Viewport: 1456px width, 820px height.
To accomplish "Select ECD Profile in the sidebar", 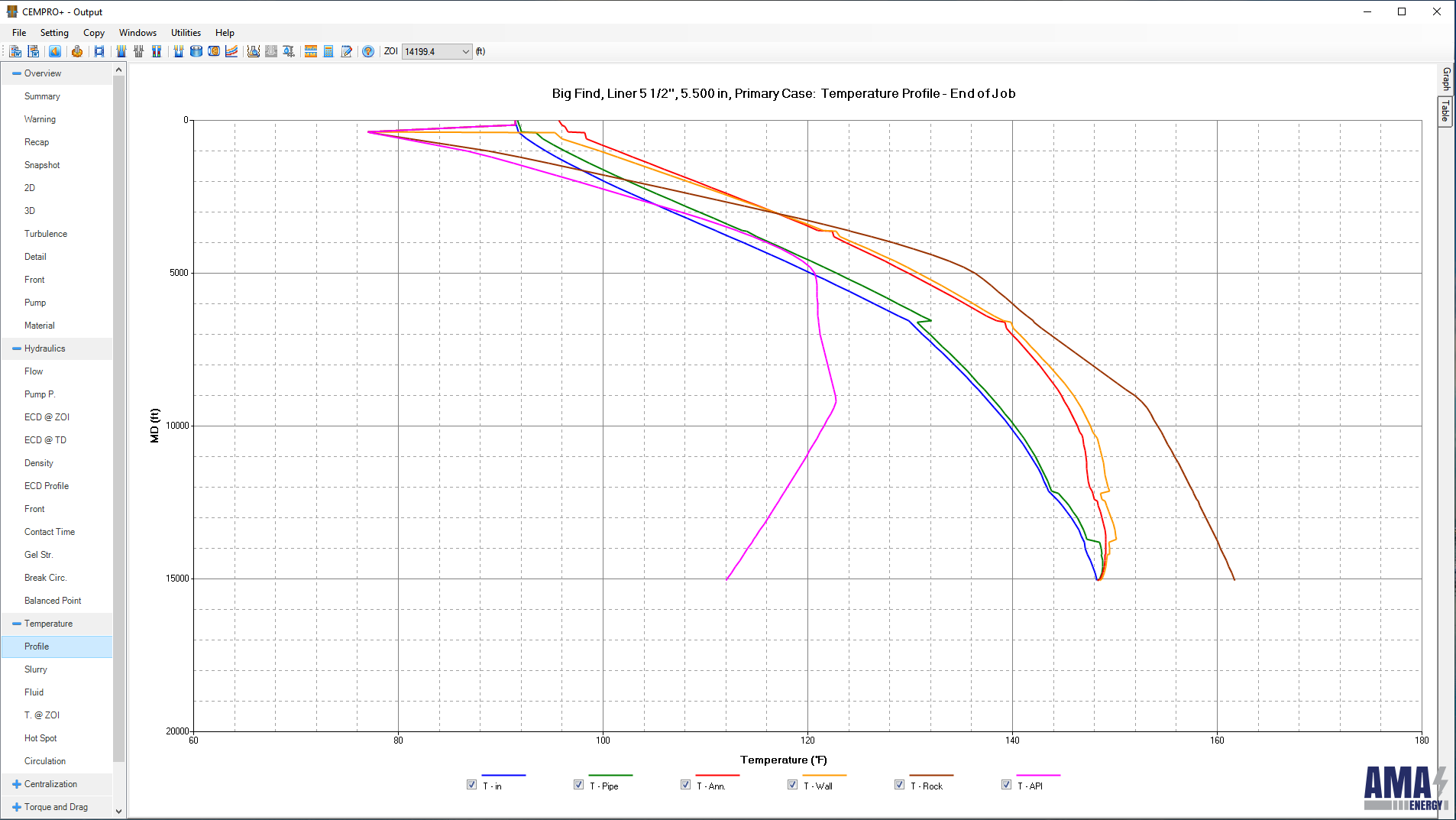I will pyautogui.click(x=47, y=486).
